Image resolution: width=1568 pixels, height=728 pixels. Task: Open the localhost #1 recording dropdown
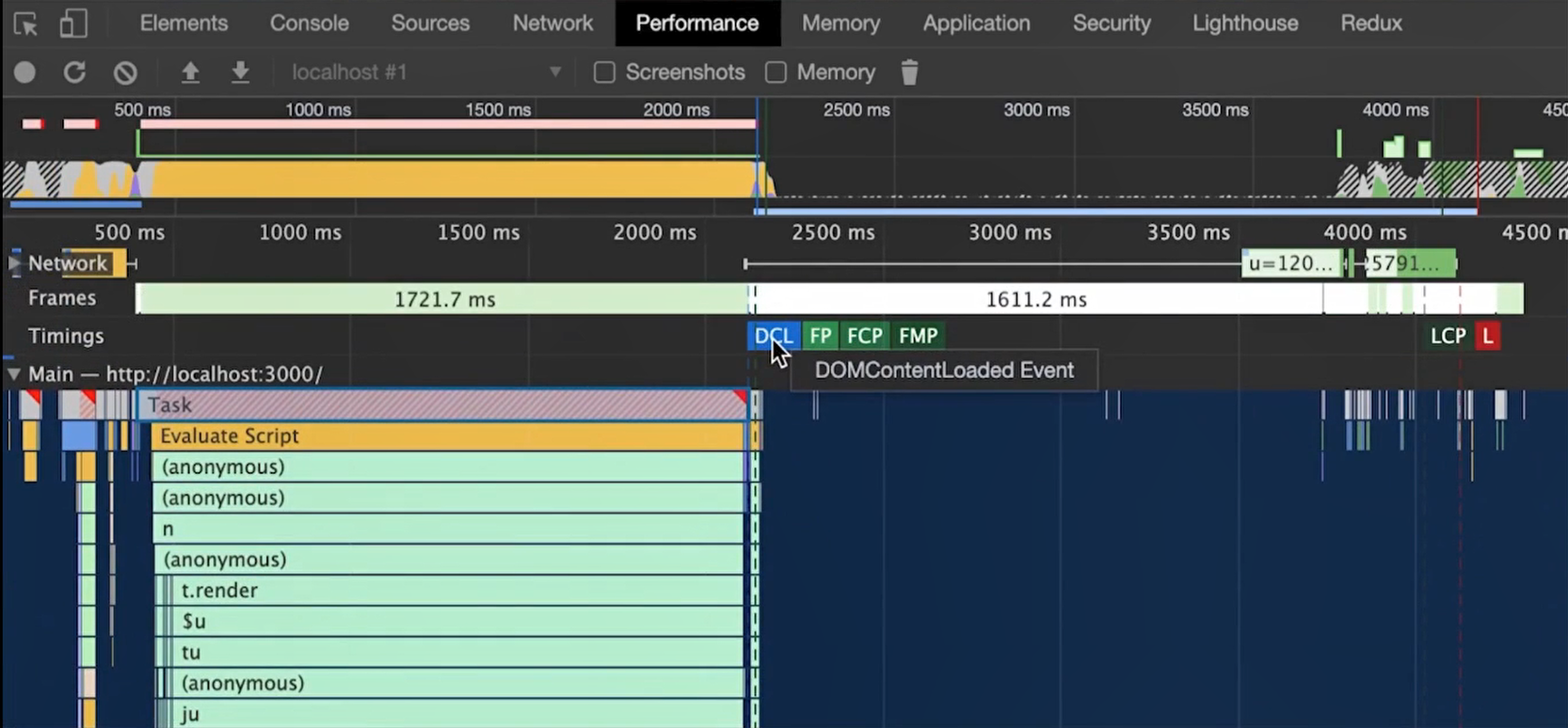[424, 72]
